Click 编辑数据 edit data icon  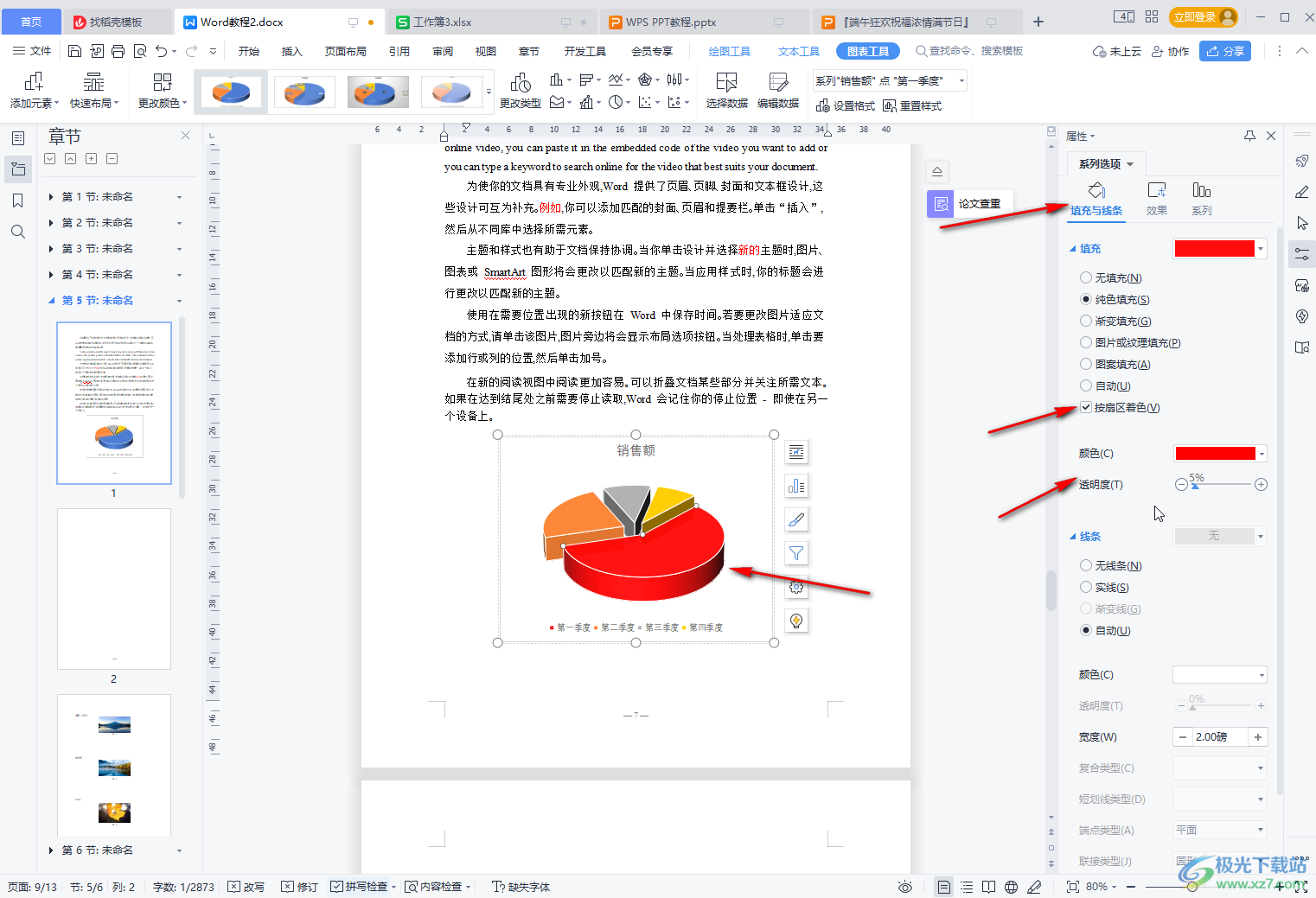(778, 92)
